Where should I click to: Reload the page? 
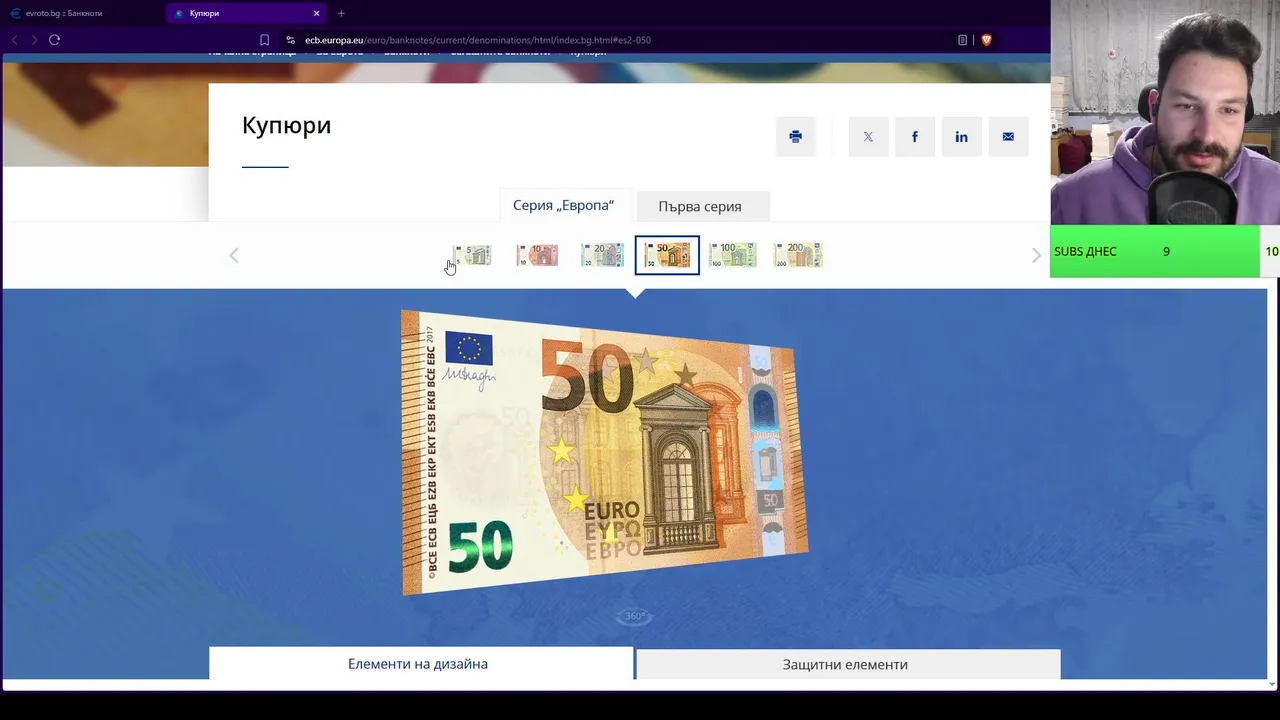(54, 40)
